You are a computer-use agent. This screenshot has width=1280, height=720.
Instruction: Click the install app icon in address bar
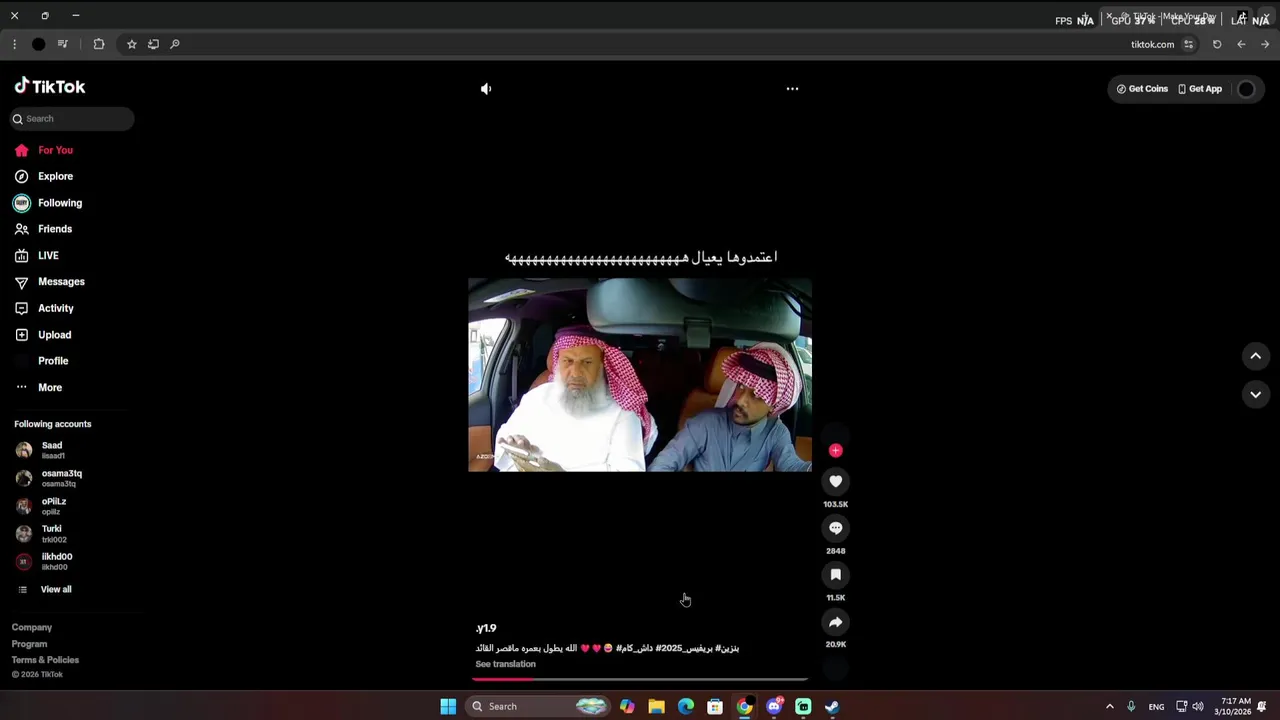coord(153,44)
